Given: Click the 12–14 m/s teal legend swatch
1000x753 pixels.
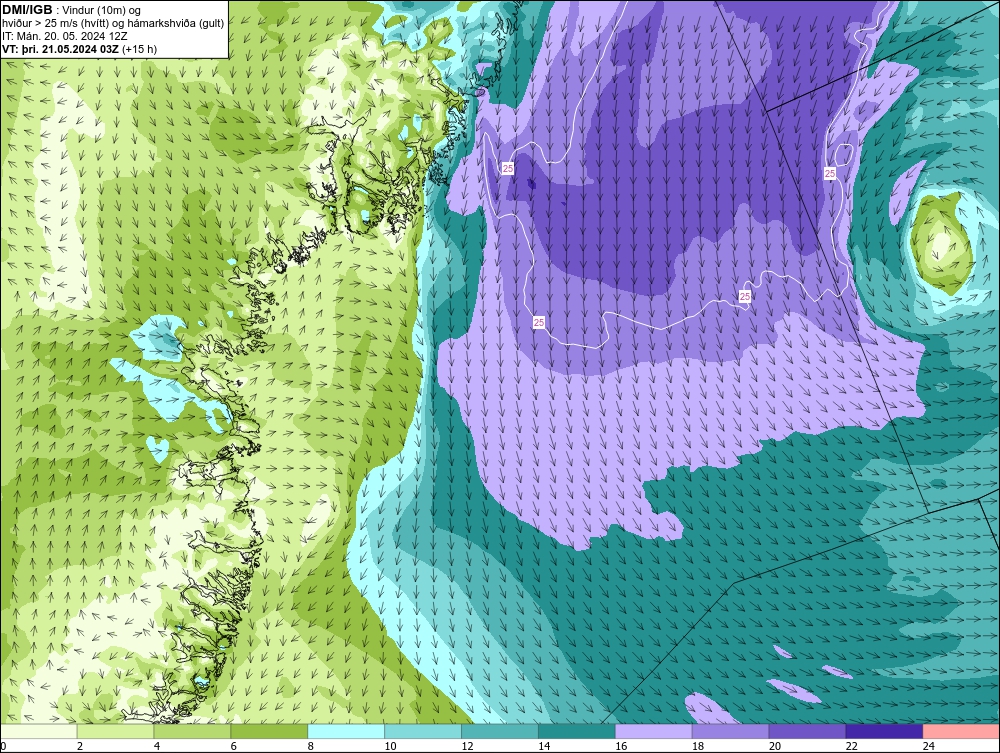Looking at the screenshot, I should pos(499,731).
